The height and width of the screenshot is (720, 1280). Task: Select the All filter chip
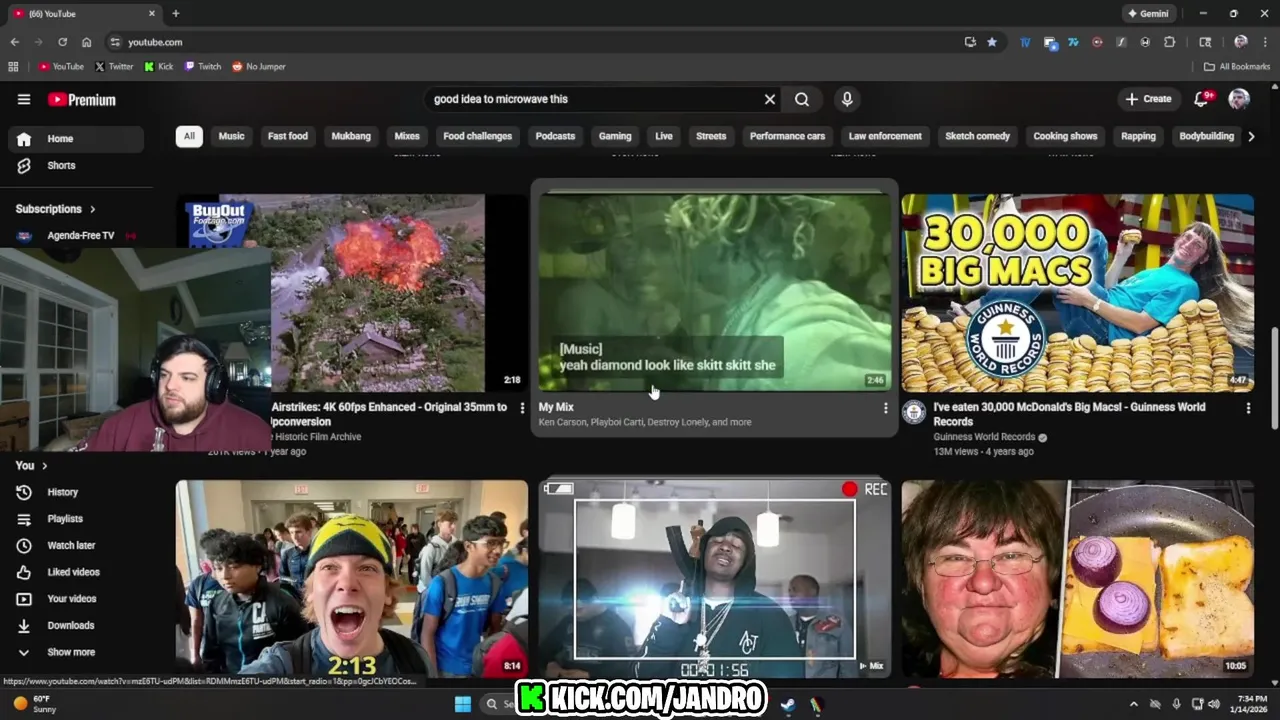coord(189,136)
